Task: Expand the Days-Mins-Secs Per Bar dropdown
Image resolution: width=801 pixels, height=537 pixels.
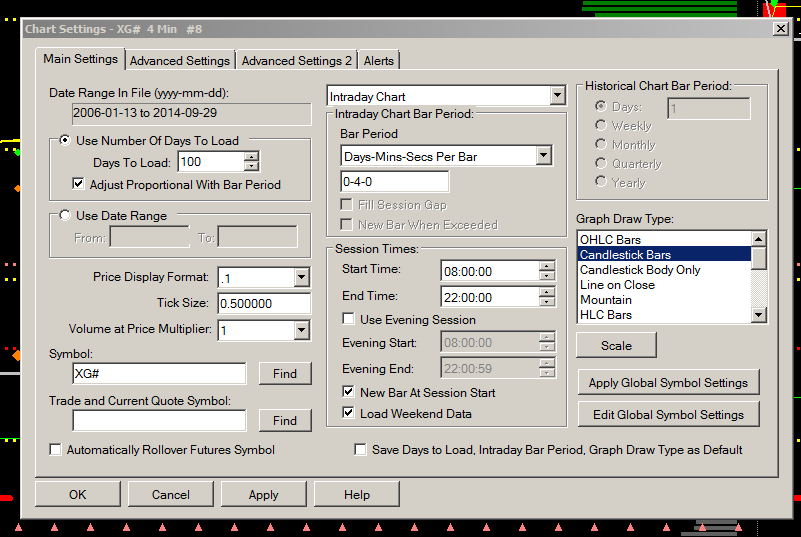Action: pos(544,155)
